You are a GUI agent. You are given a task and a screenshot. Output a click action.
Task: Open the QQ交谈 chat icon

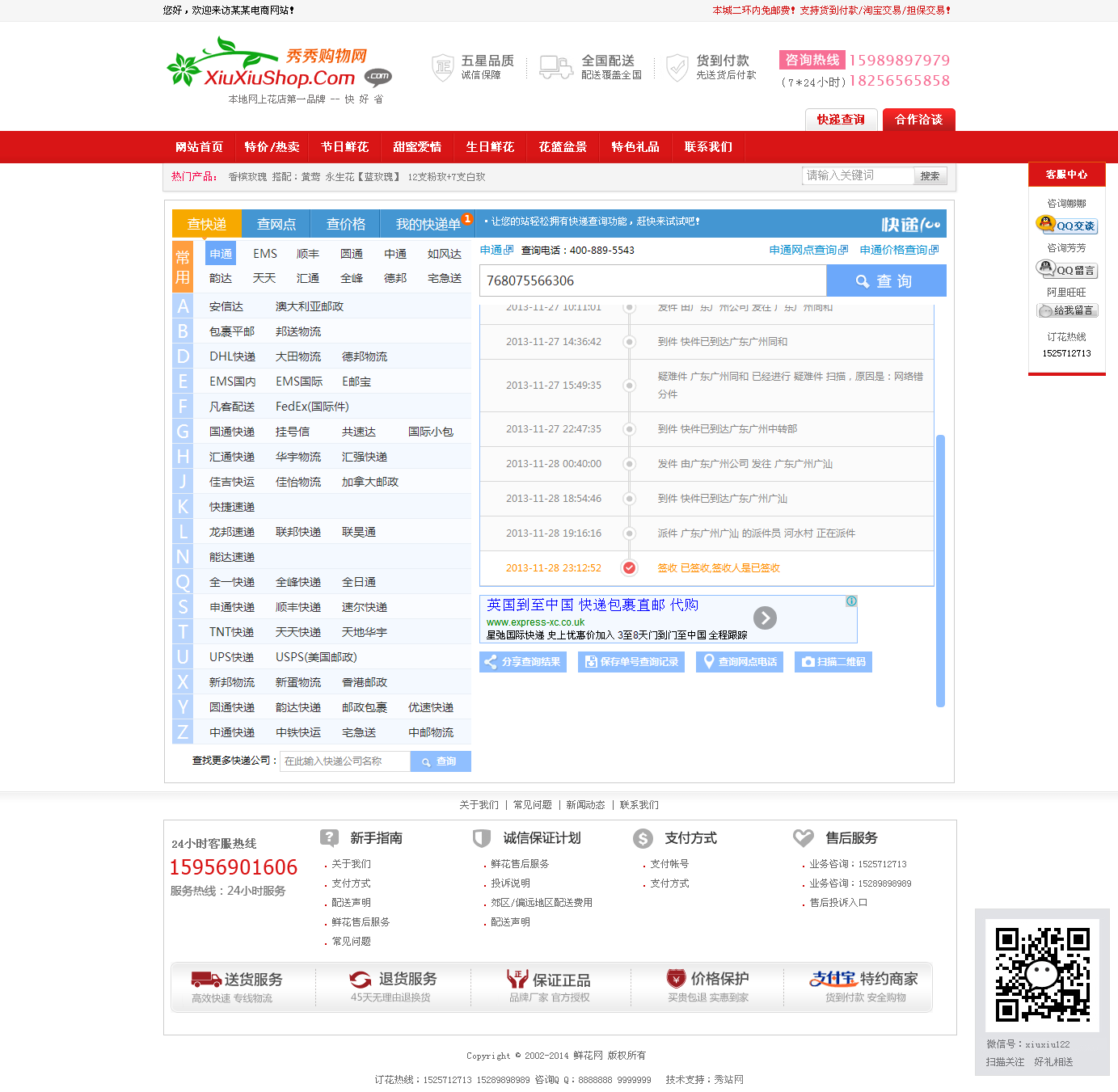point(1066,226)
